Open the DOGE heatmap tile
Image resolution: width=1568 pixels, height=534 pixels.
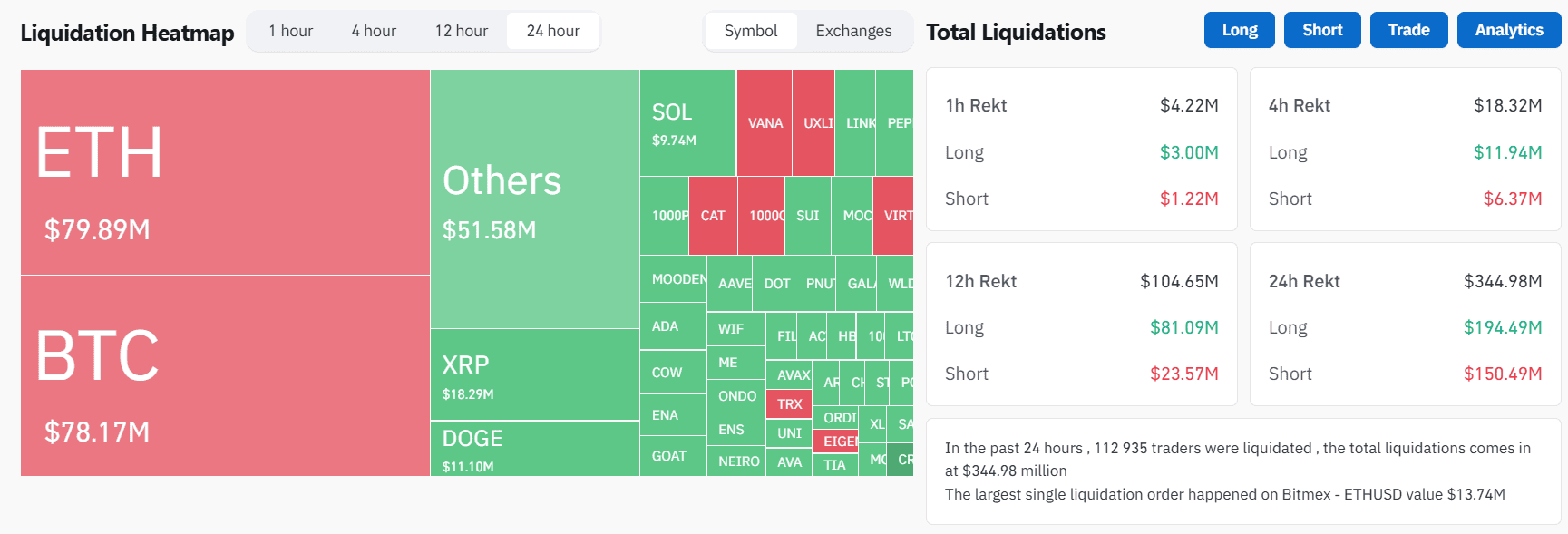[535, 449]
